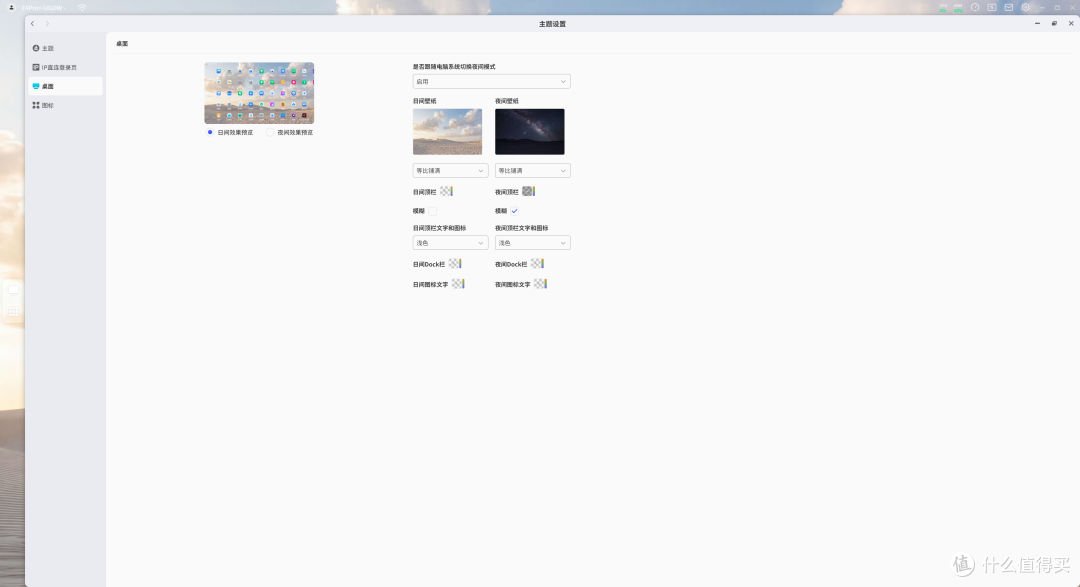
Task: Click the user avatar icon in top bar
Action: point(11,8)
